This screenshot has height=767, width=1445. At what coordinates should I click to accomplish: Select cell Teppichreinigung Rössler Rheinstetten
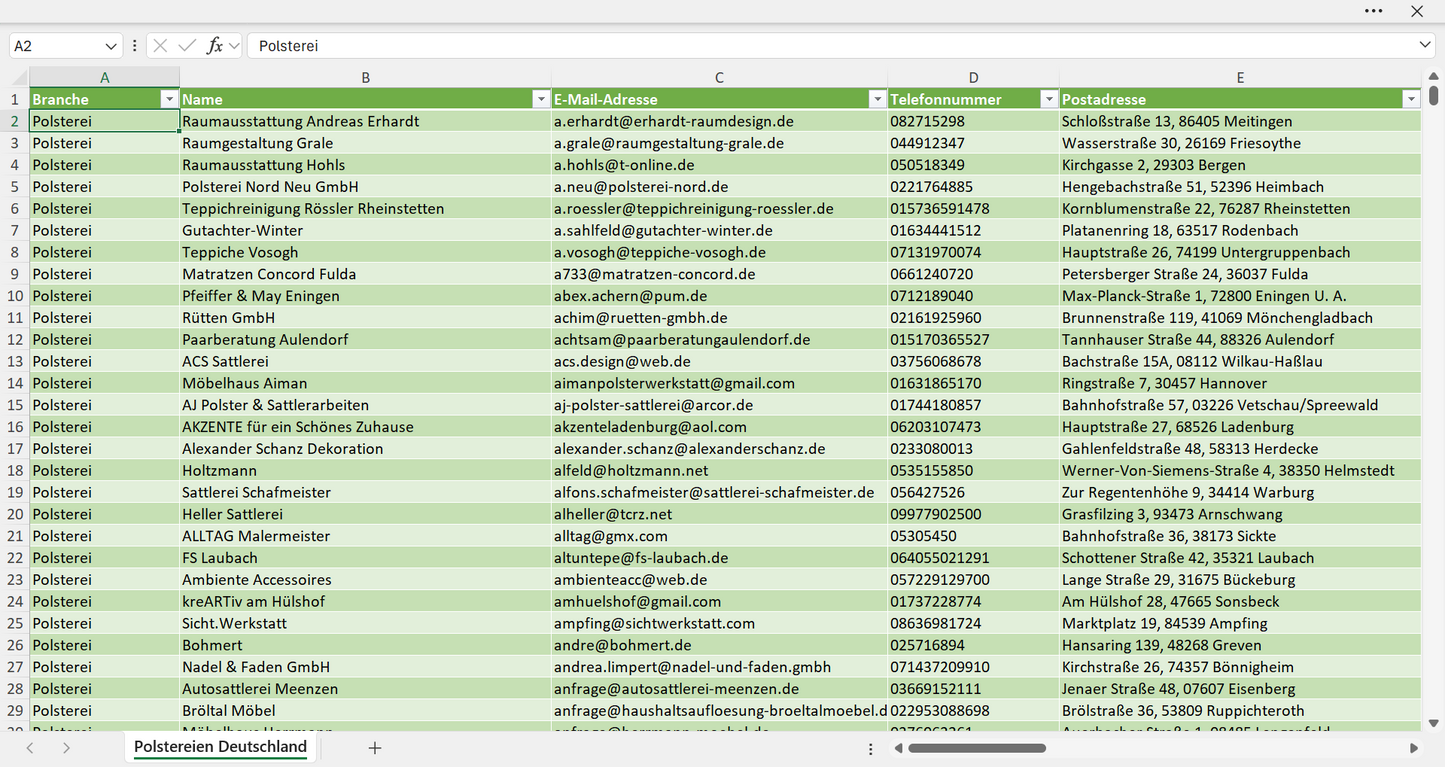click(x=366, y=209)
